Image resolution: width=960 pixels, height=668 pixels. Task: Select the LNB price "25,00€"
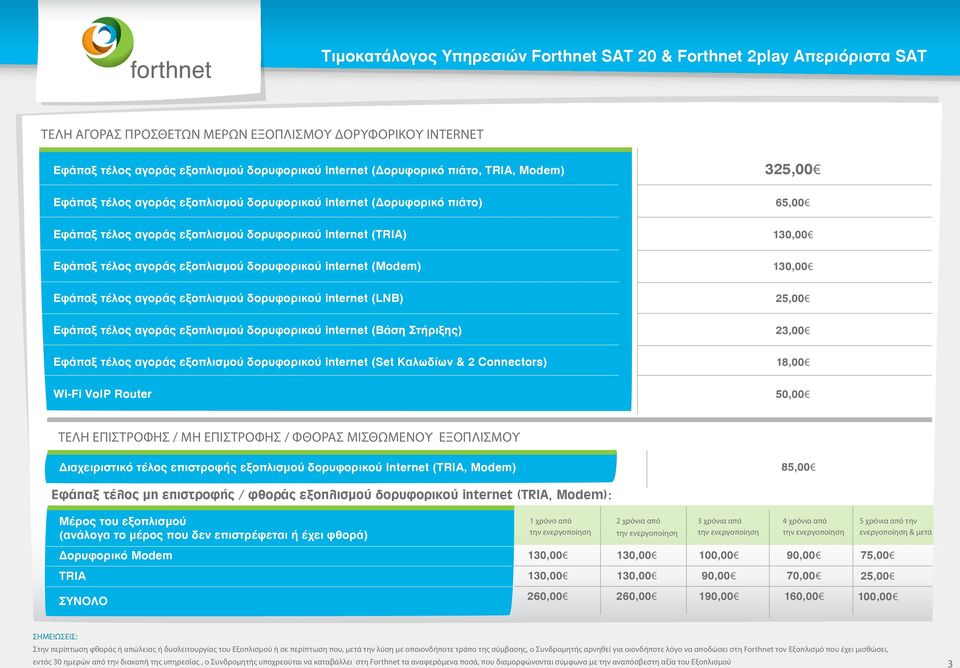coord(792,298)
